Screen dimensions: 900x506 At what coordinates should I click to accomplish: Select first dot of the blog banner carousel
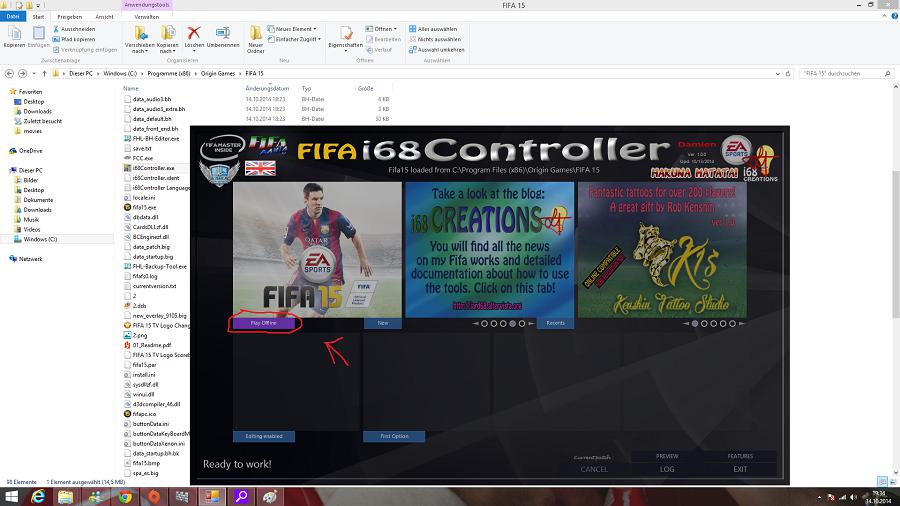pos(484,324)
